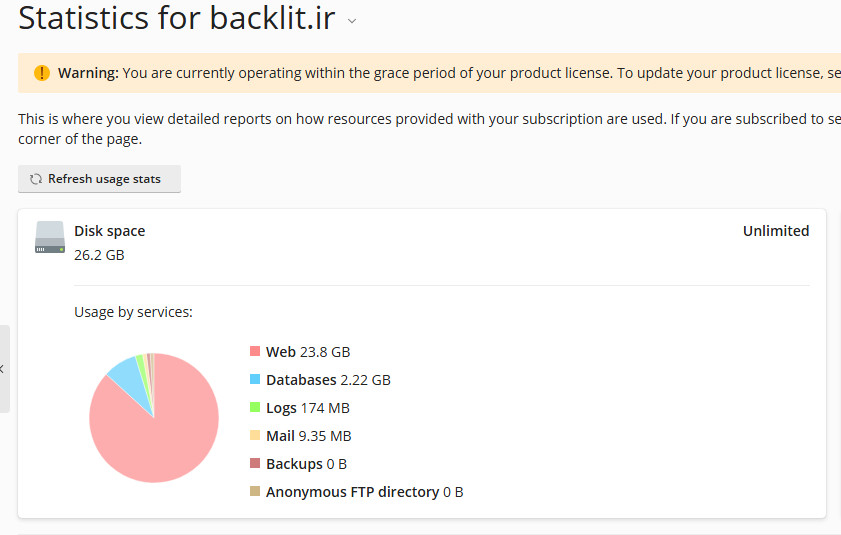The width and height of the screenshot is (841, 535).
Task: Click the green Logs legend swatch
Action: [255, 408]
